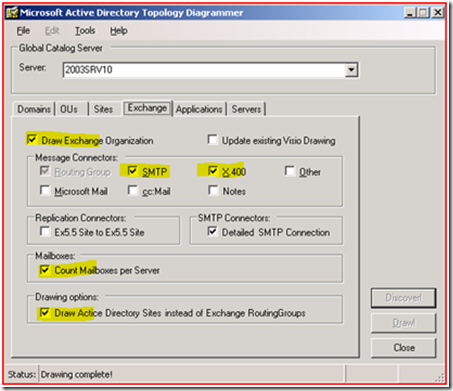Screen dimensions: 453x391
Task: Open the File menu
Action: click(23, 31)
